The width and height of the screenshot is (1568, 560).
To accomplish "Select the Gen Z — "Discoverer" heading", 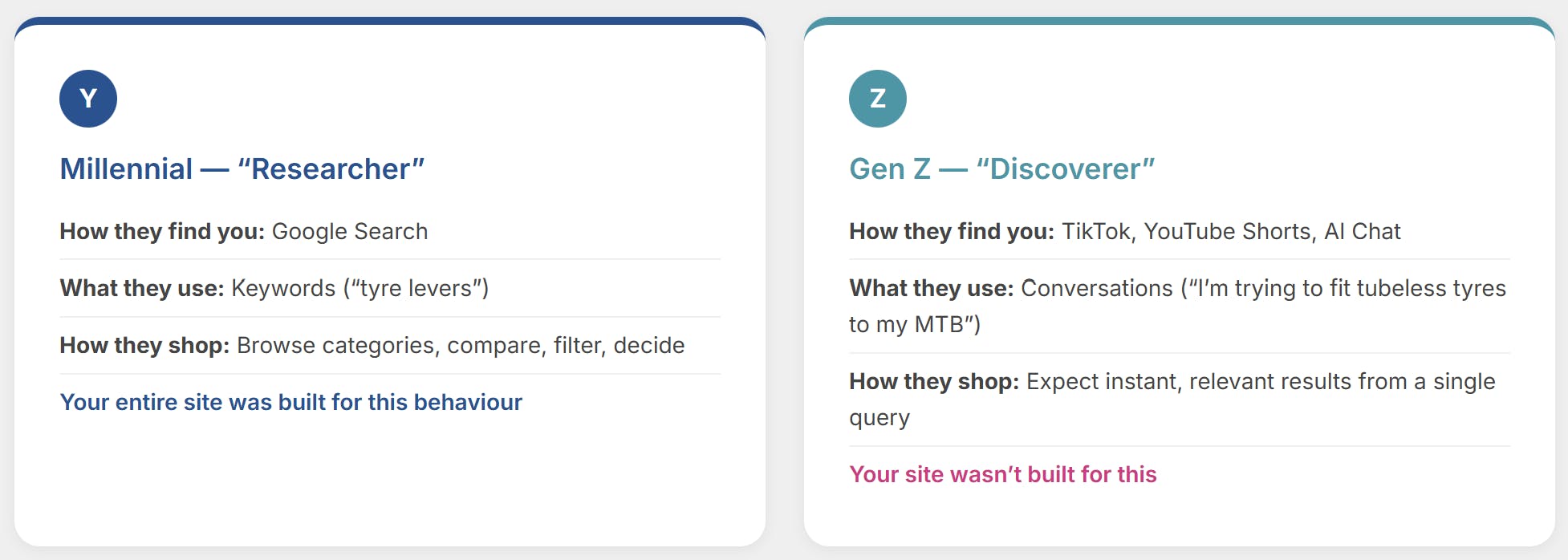I will tap(1001, 169).
